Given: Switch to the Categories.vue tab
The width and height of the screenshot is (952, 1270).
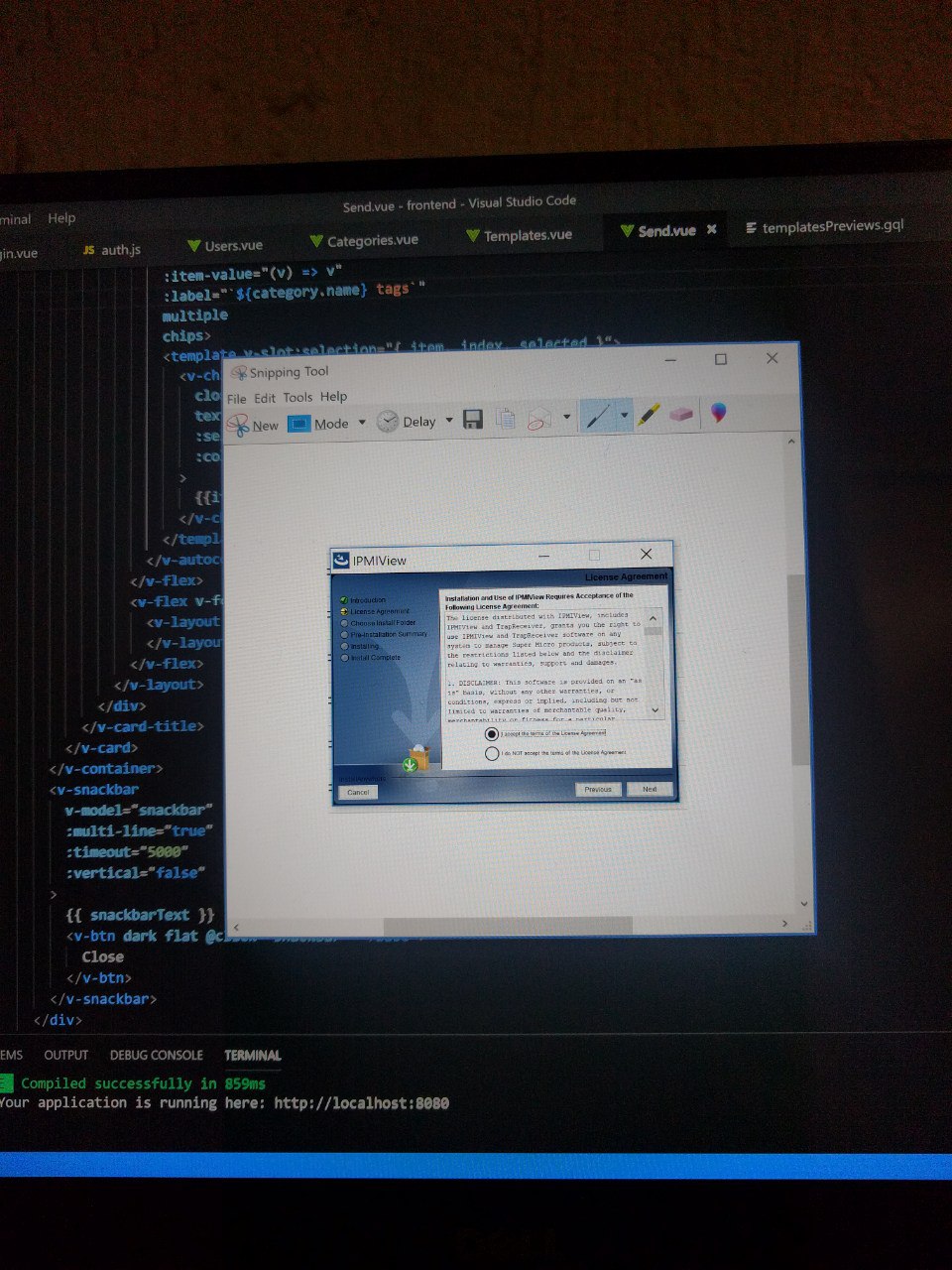Looking at the screenshot, I should tap(364, 240).
